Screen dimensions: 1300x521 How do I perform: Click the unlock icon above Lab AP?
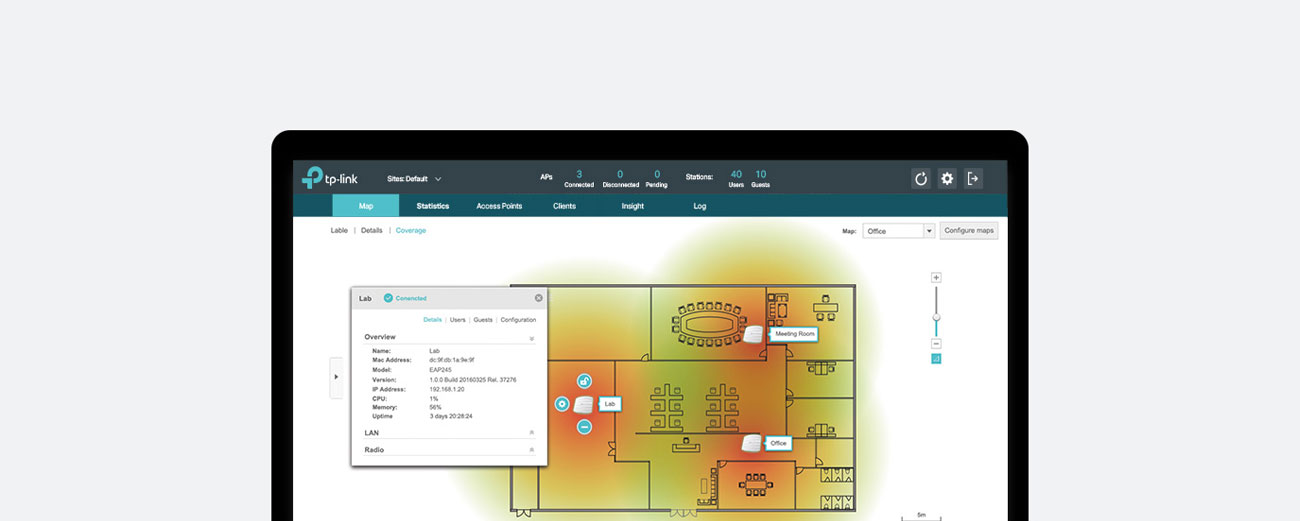tap(584, 381)
